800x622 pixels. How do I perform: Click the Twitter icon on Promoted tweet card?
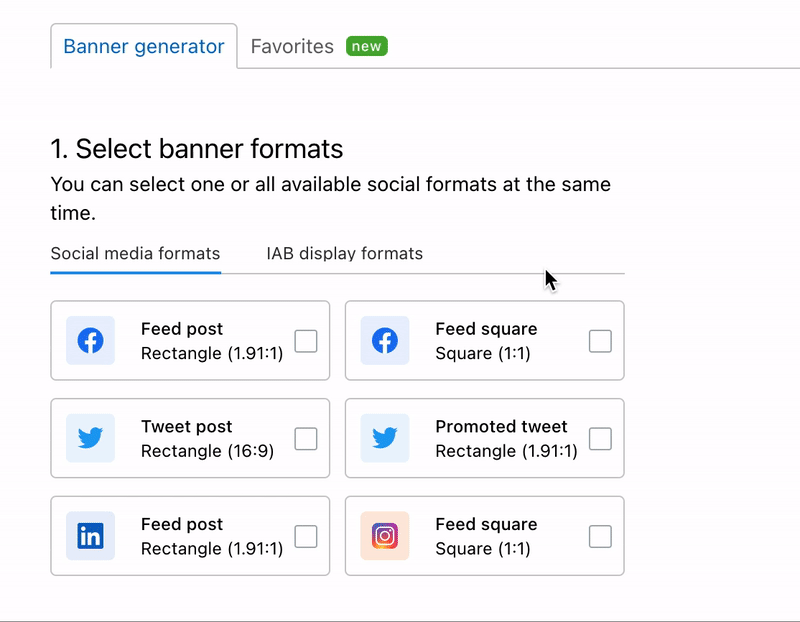click(384, 438)
